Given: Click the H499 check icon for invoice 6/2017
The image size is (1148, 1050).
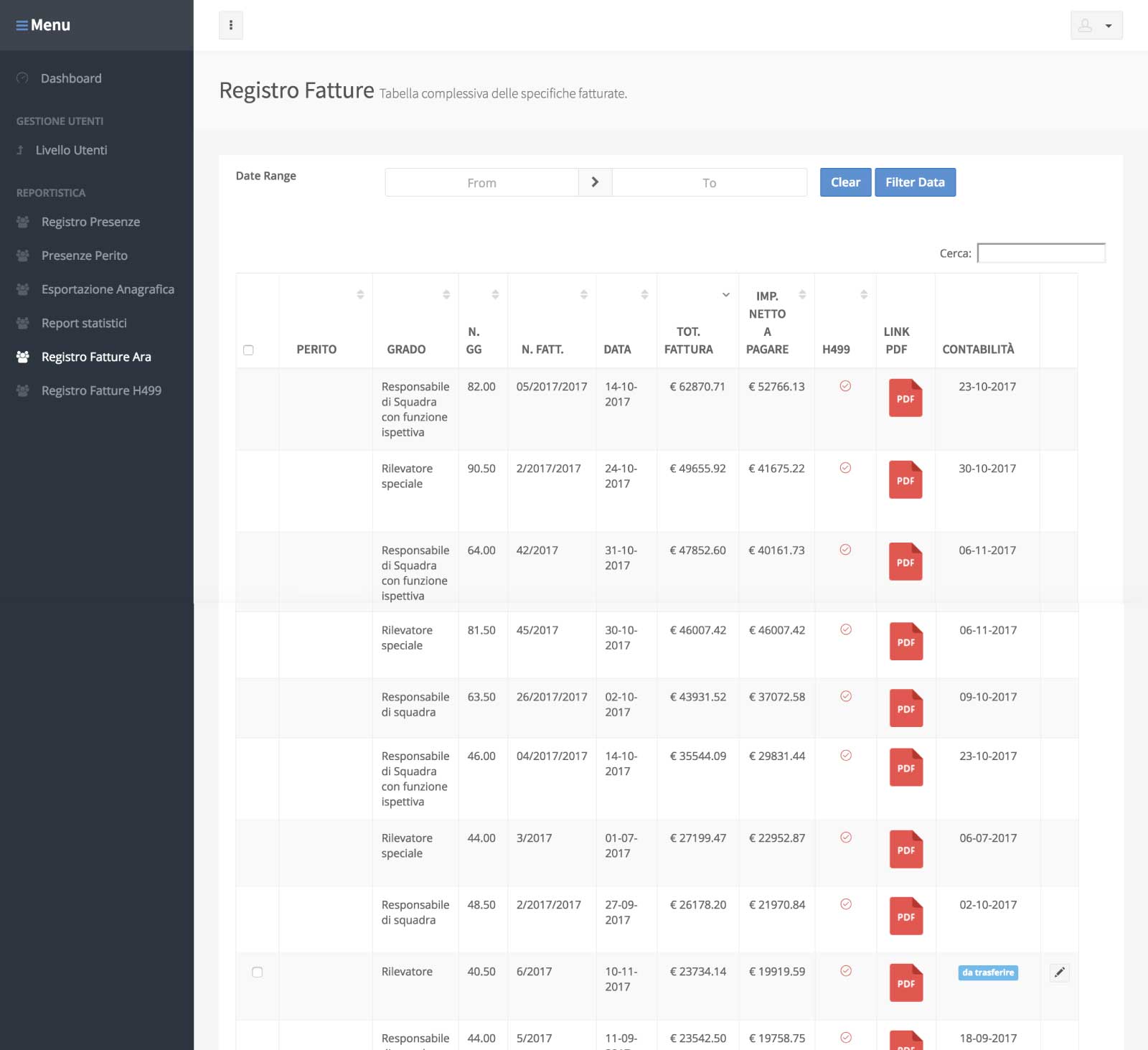Looking at the screenshot, I should pyautogui.click(x=846, y=971).
